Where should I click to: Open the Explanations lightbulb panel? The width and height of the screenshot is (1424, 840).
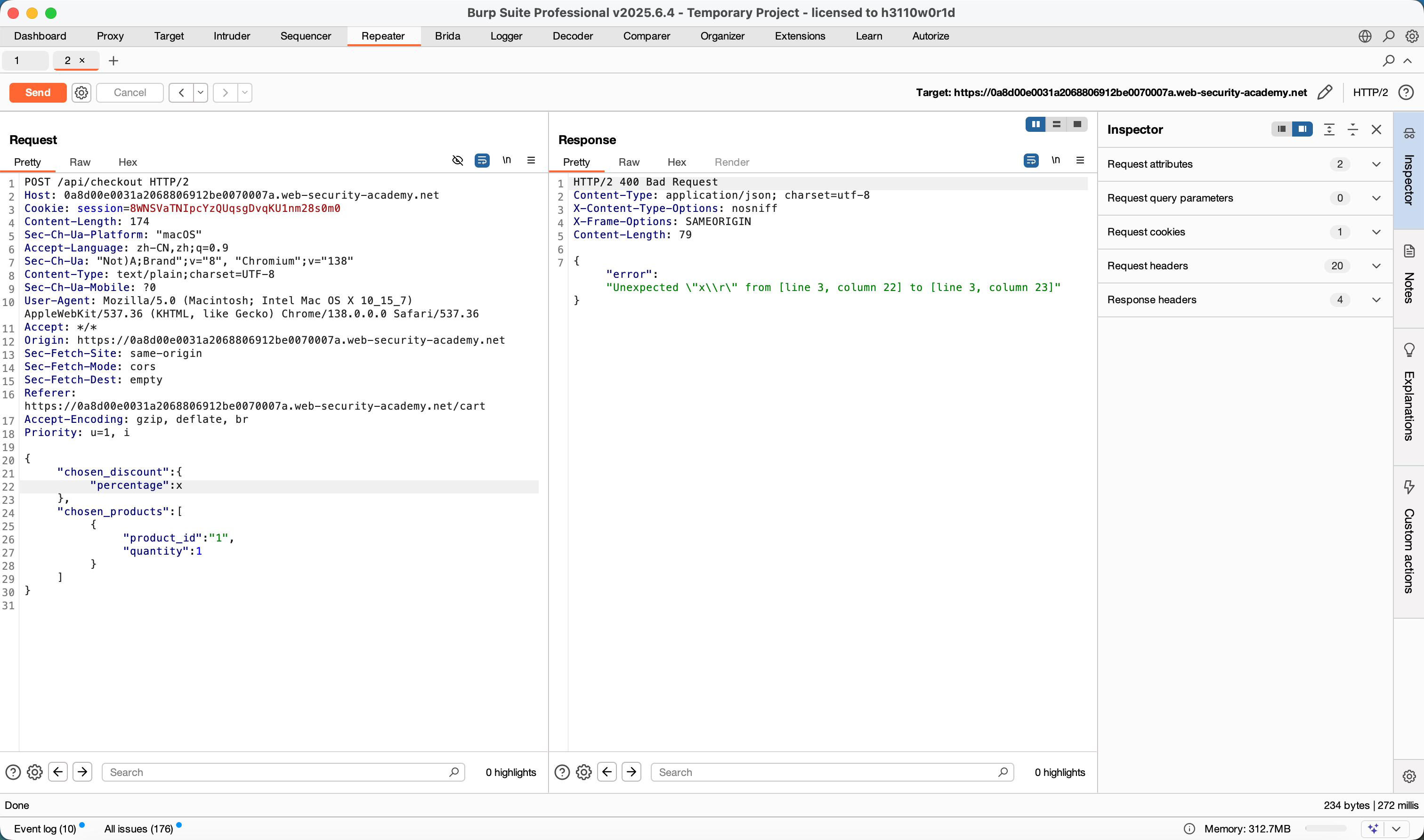[x=1409, y=349]
